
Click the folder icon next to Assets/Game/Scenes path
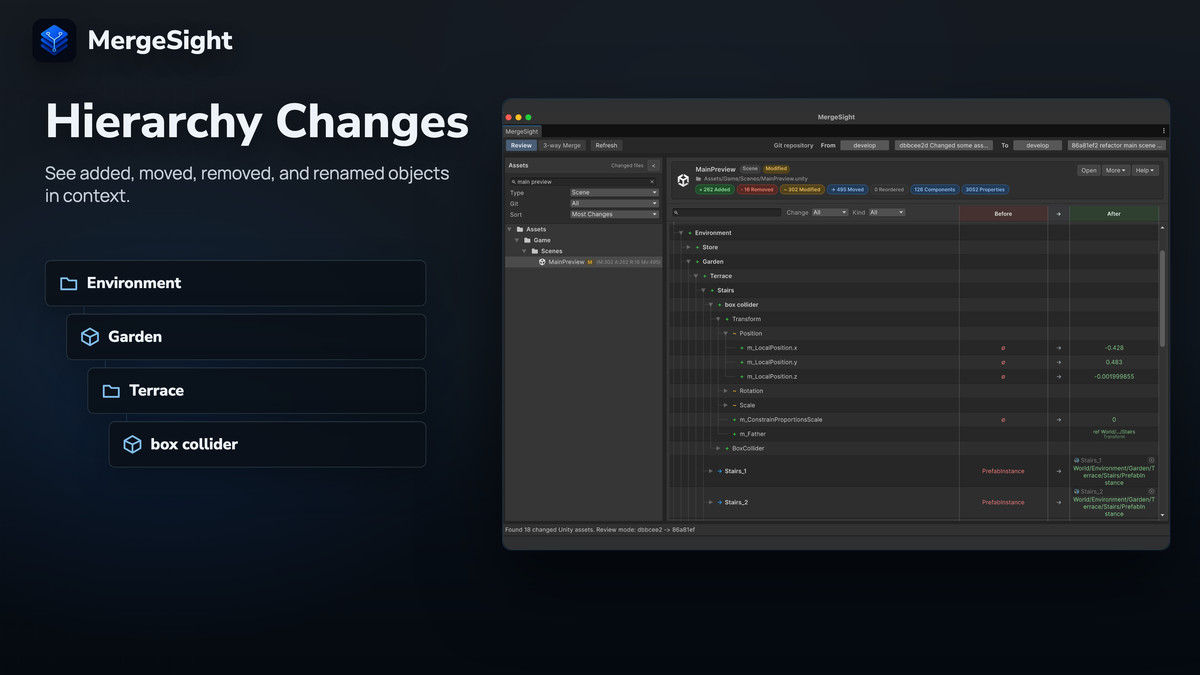(x=699, y=178)
